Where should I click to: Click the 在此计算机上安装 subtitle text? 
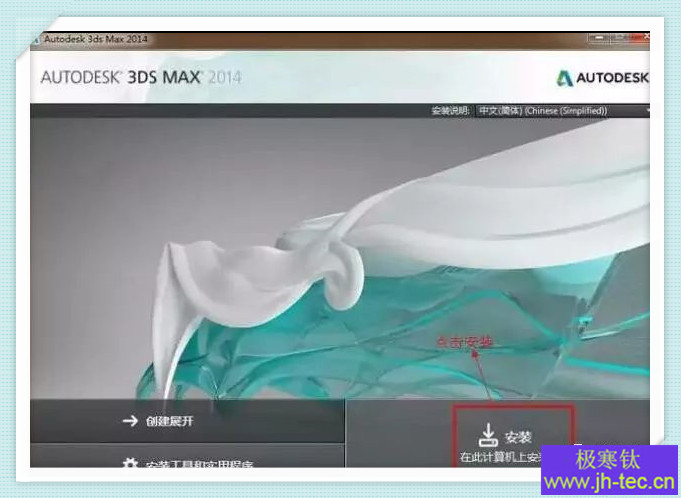(x=501, y=458)
